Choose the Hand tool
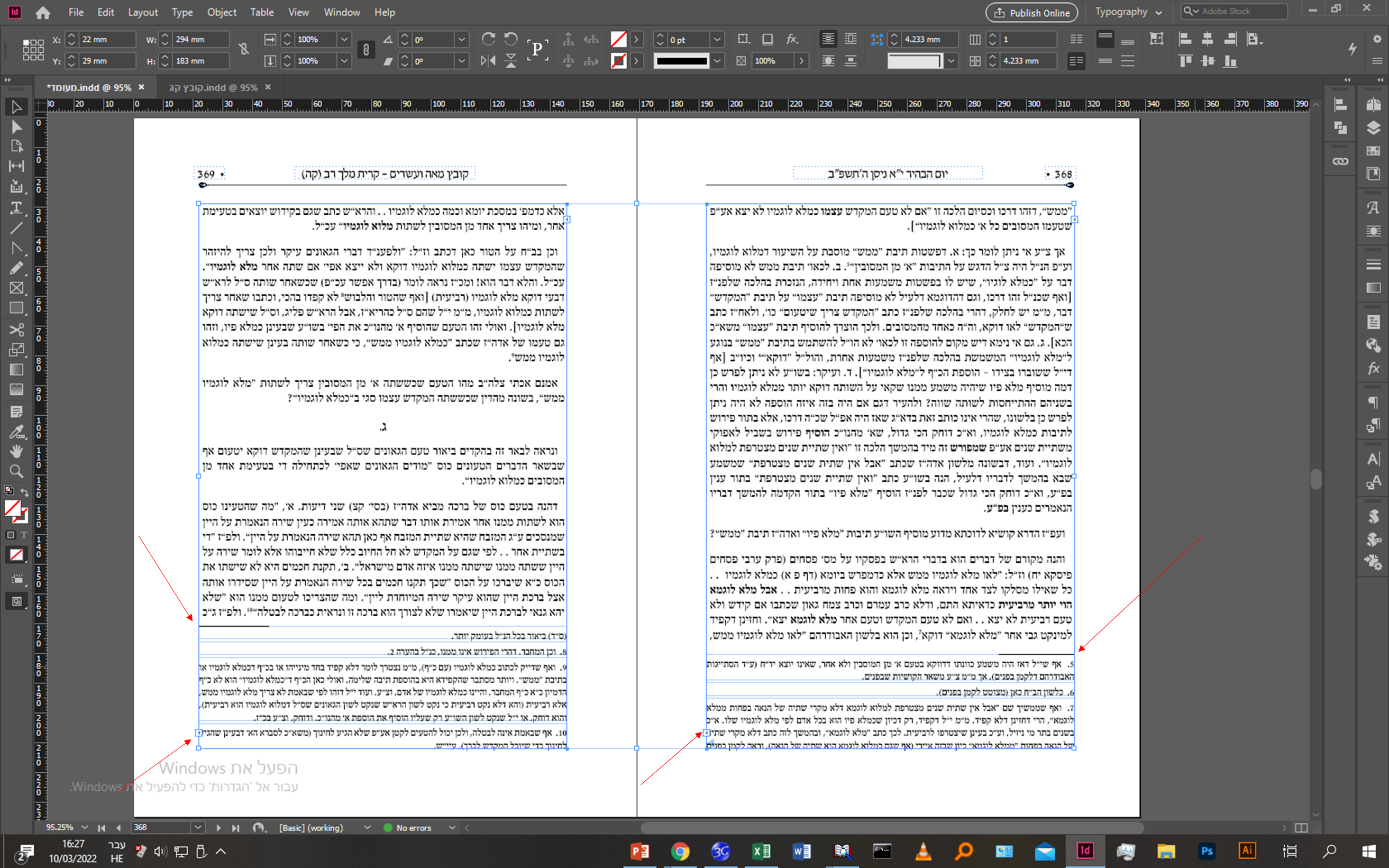1389x868 pixels. click(x=16, y=451)
